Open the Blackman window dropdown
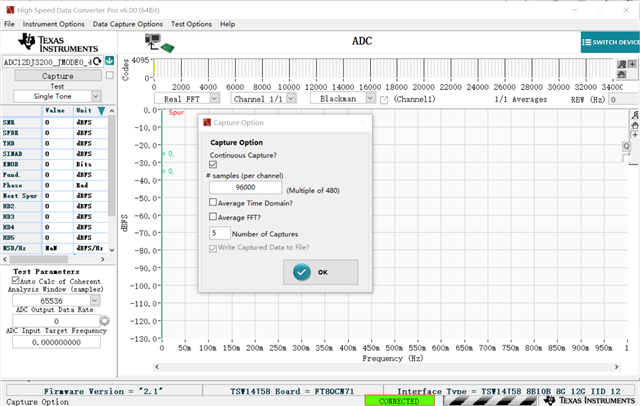The width and height of the screenshot is (640, 406). 370,98
